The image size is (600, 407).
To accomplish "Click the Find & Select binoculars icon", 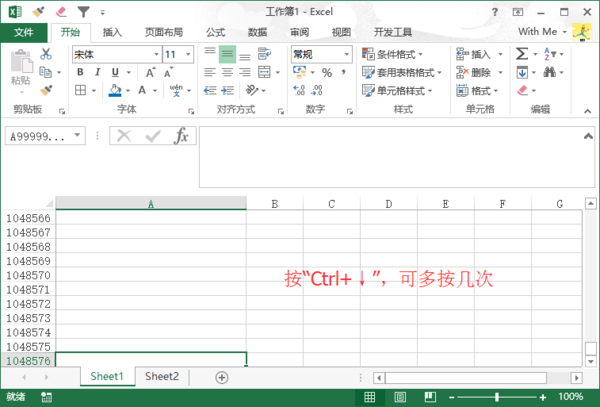I will 549,72.
